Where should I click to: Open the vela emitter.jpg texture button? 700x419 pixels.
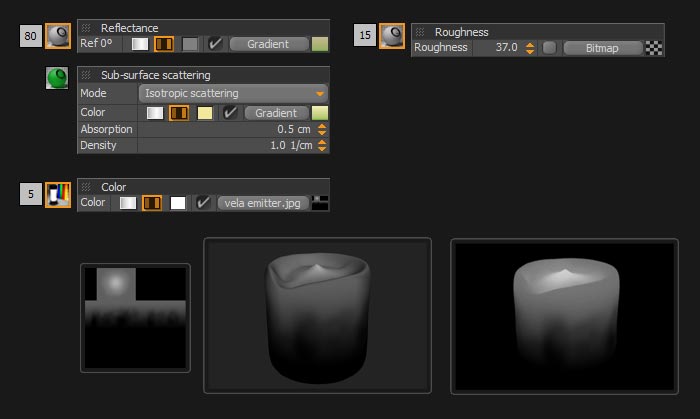point(262,202)
